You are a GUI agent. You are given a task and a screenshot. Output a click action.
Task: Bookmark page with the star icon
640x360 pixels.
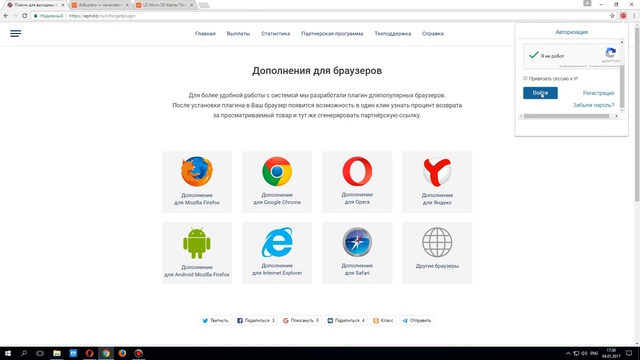pyautogui.click(x=612, y=16)
